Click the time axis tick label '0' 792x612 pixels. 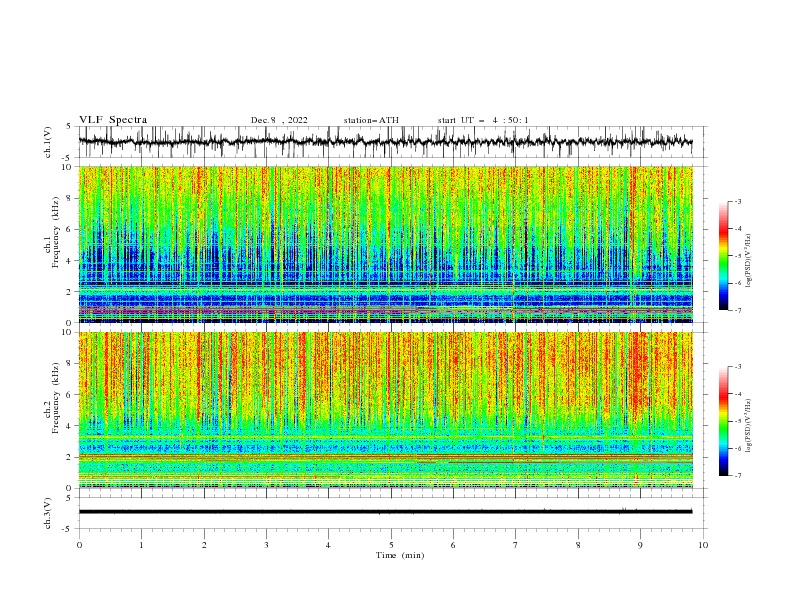click(x=79, y=545)
